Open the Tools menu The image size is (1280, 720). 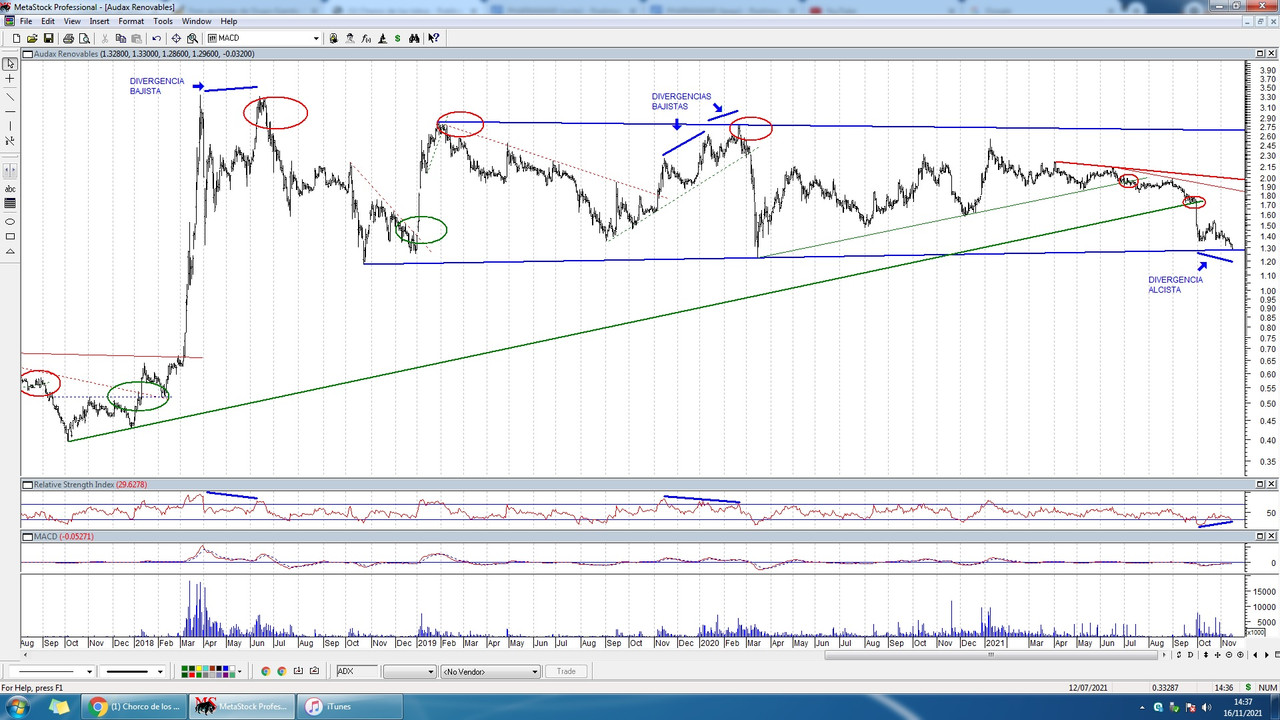(163, 20)
